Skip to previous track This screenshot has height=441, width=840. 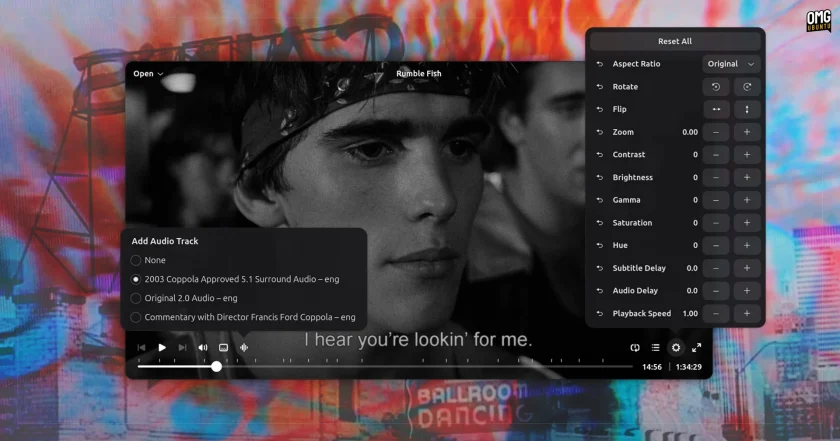[141, 348]
